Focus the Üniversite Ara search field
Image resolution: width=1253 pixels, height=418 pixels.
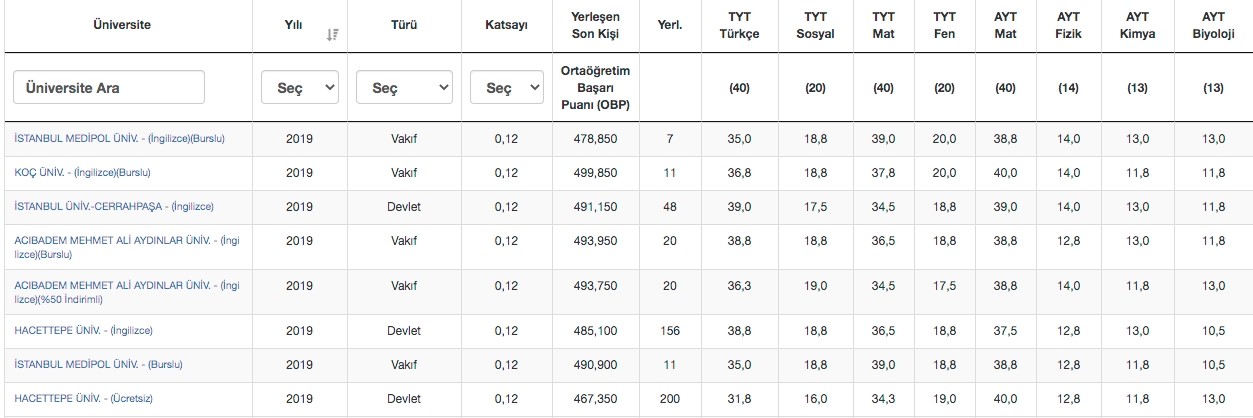click(x=109, y=88)
